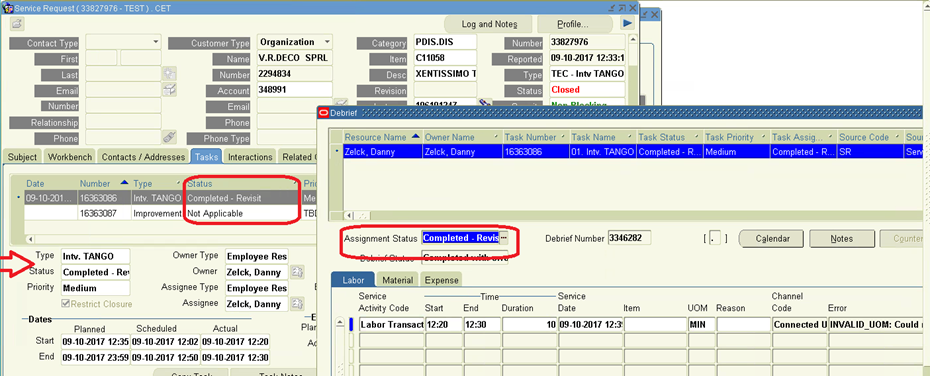Open the Contacts / Addresses tab
The image size is (930, 376).
tap(143, 157)
